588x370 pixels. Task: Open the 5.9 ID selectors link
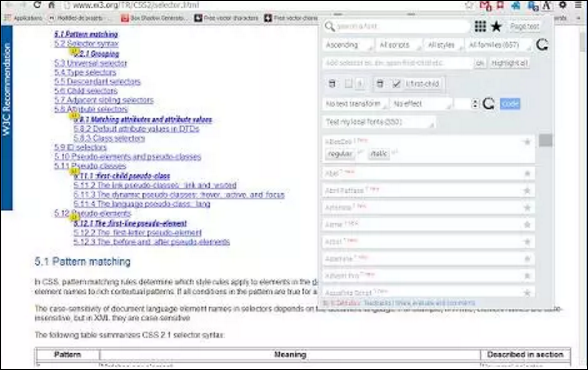(x=80, y=148)
